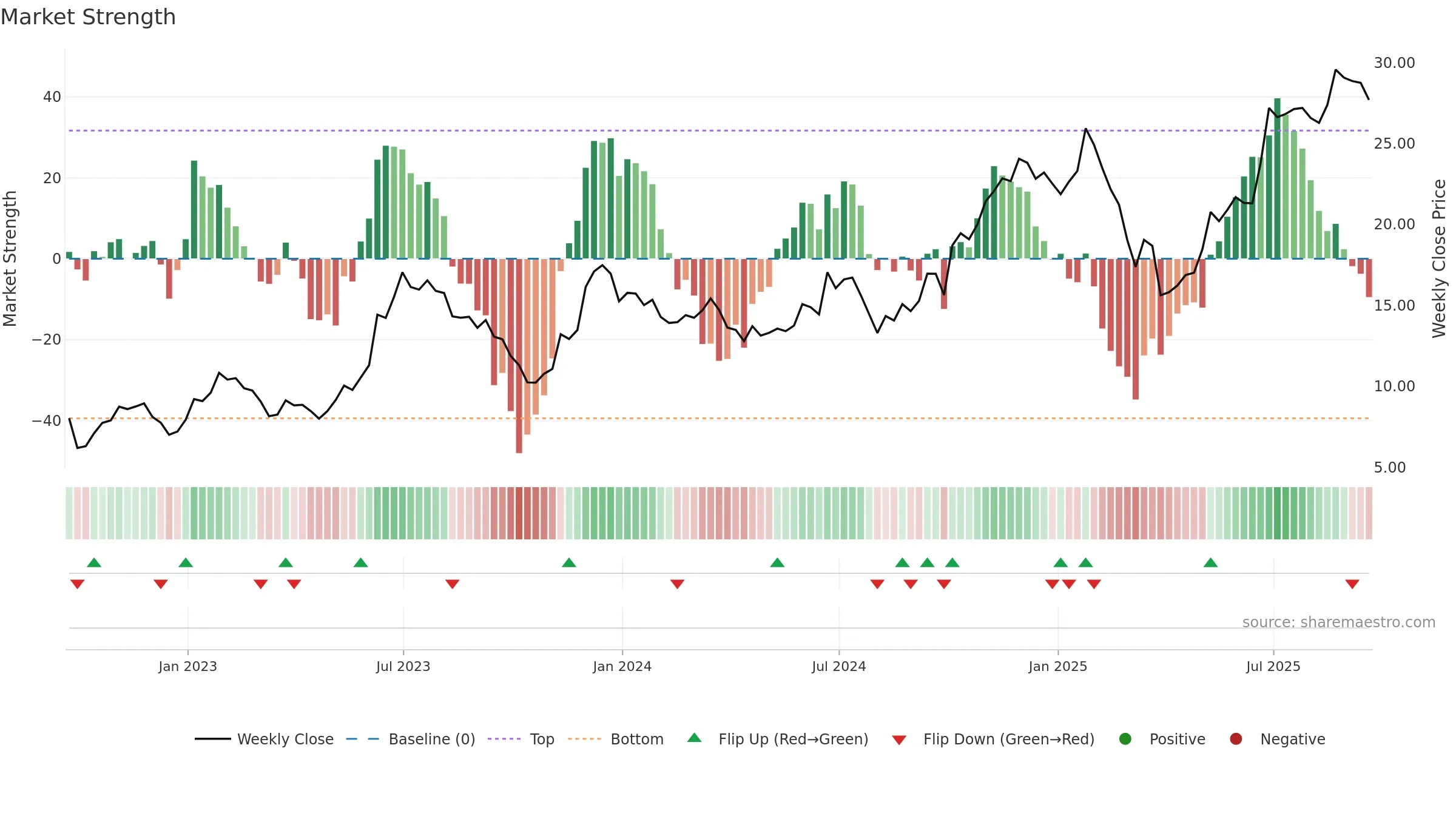The height and width of the screenshot is (819, 1456).
Task: Select the only red flip-down marker between Jul 2023 and Jan 2024
Action: click(452, 584)
